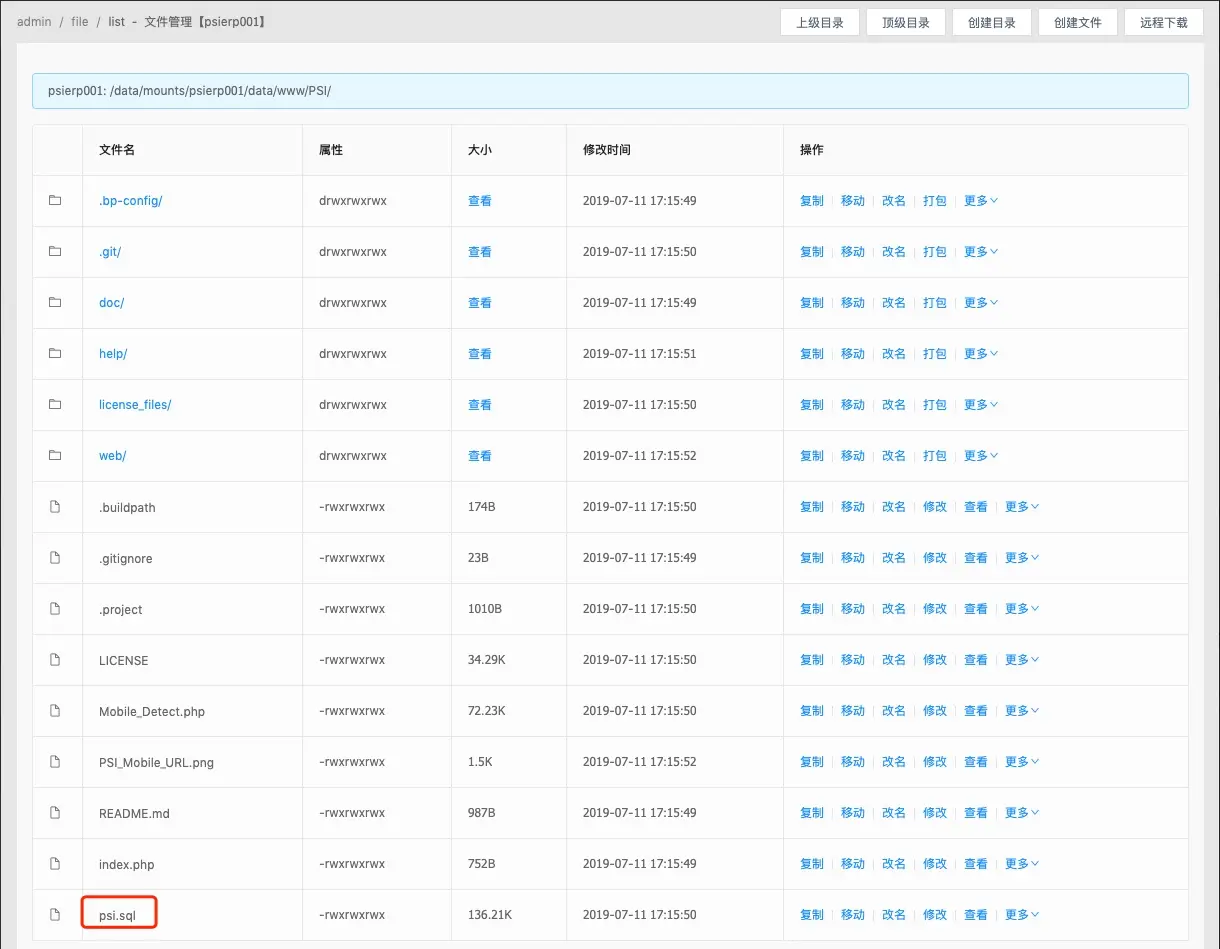Click the file icon beside .gitignore
This screenshot has height=949, width=1220.
click(x=55, y=558)
